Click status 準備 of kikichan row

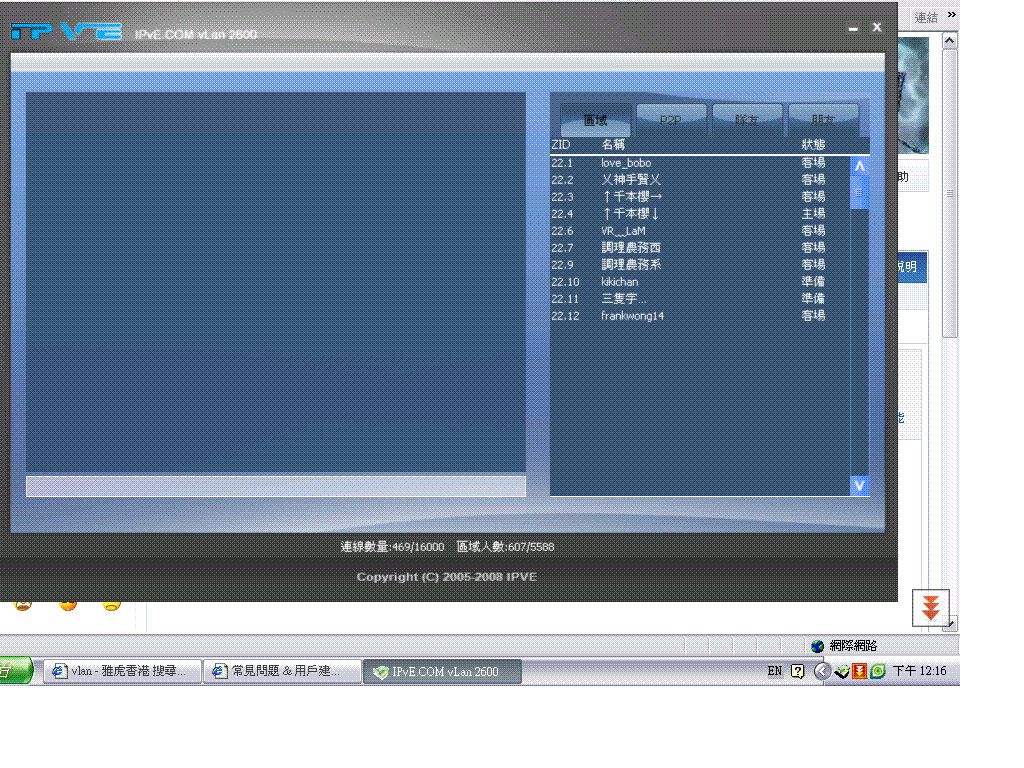point(813,281)
